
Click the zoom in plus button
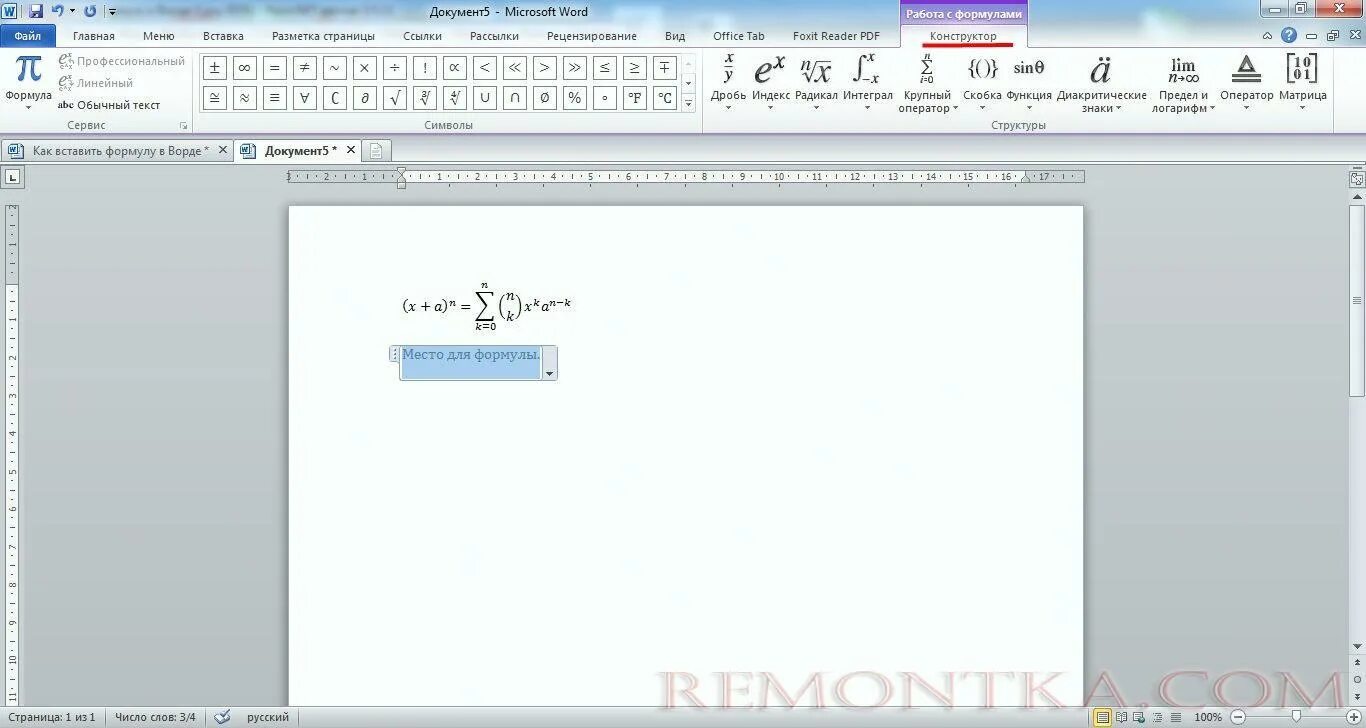pos(1353,717)
